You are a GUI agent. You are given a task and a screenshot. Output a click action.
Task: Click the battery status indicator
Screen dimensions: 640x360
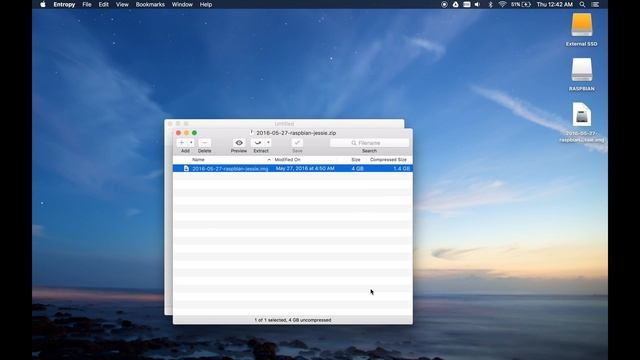point(521,4)
